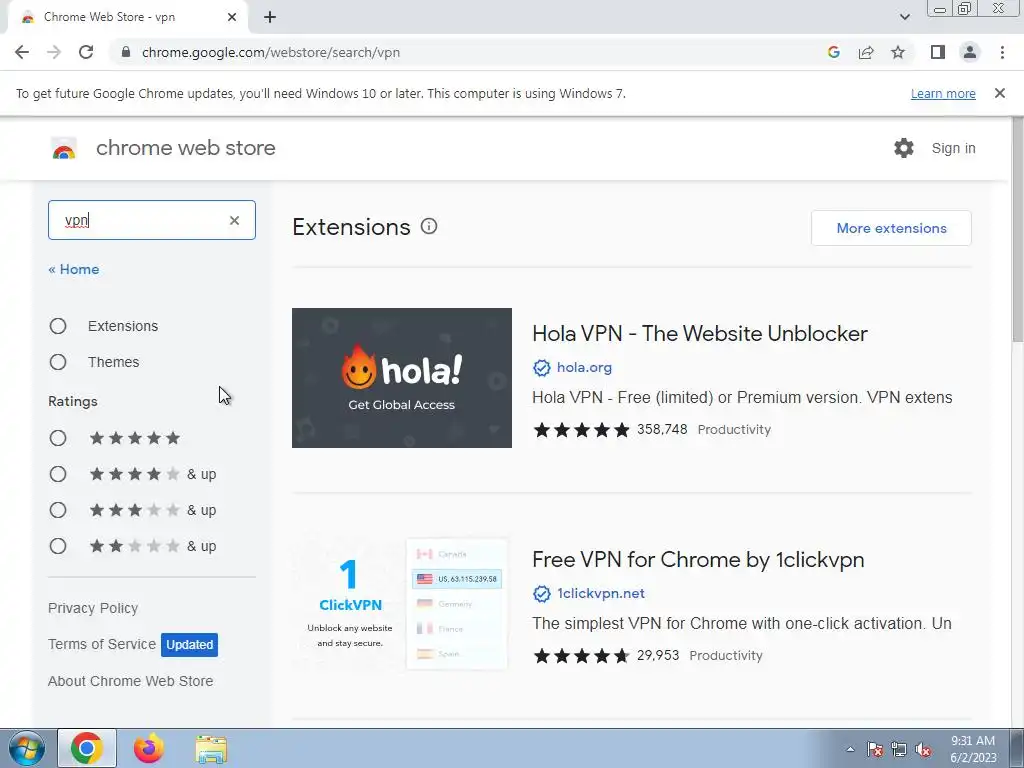The width and height of the screenshot is (1024, 768).
Task: Open 1ClickVPN thumbnail image
Action: 402,604
